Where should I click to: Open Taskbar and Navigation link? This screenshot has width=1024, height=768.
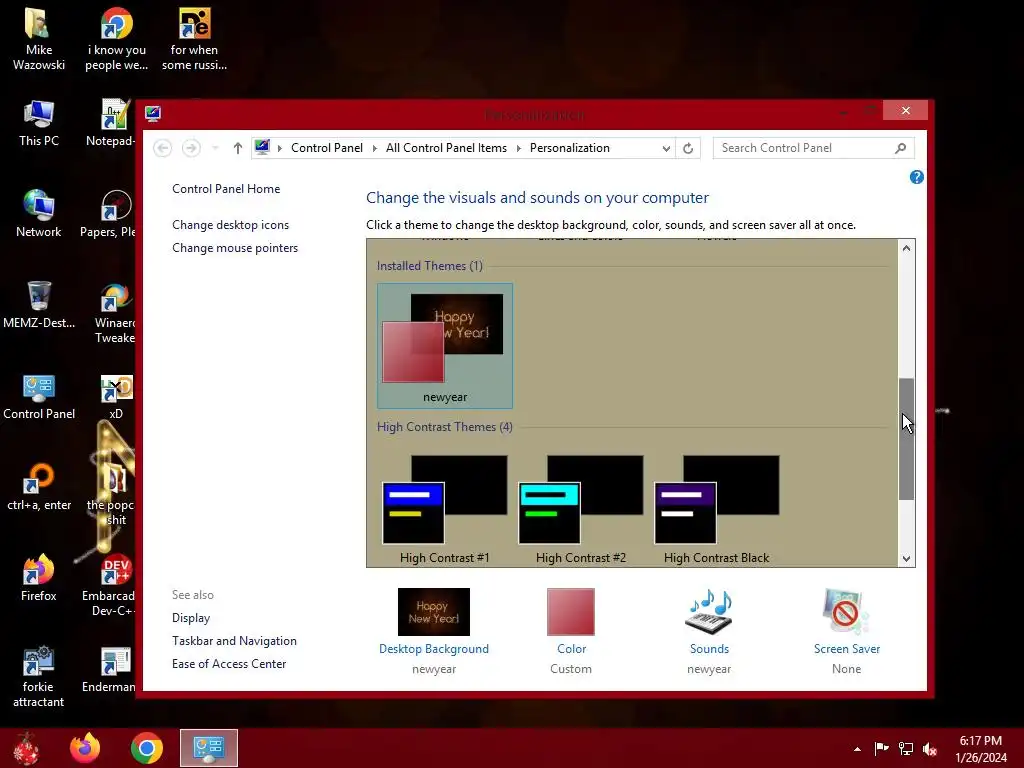(x=234, y=641)
